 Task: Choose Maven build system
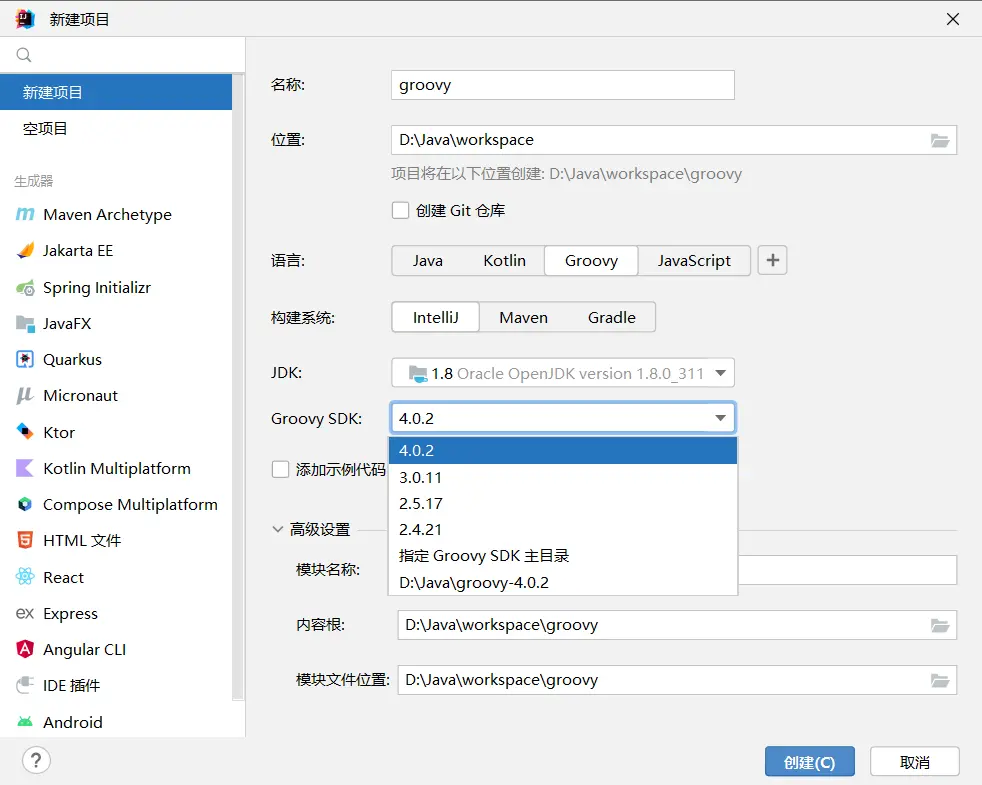click(x=524, y=318)
